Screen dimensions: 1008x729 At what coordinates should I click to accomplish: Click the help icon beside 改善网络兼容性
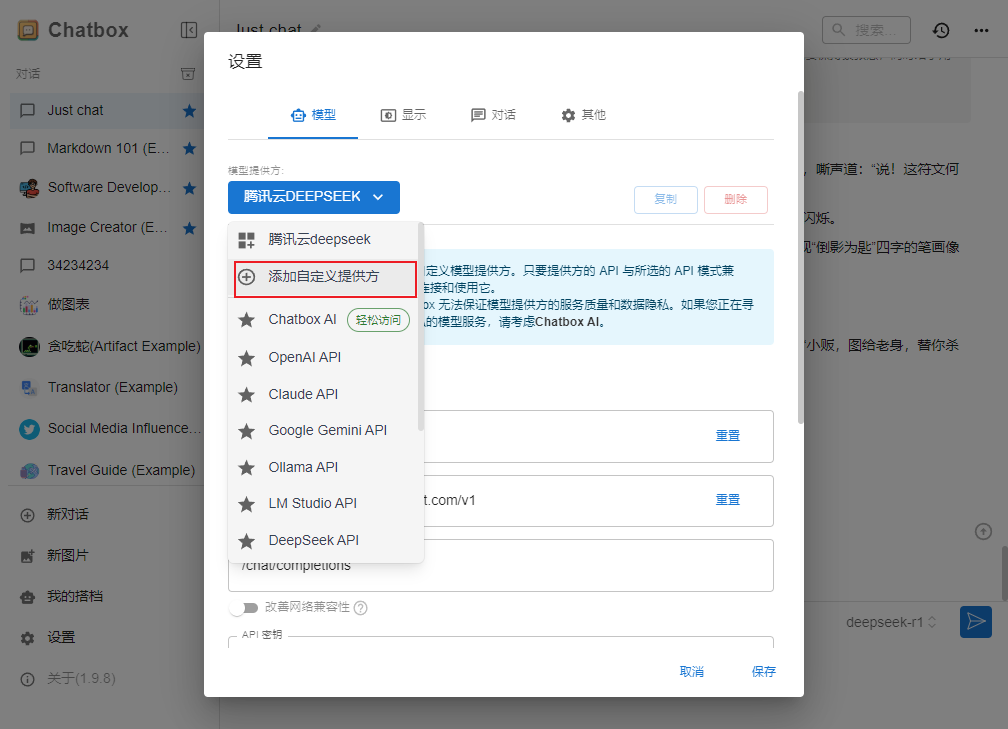[x=361, y=608]
